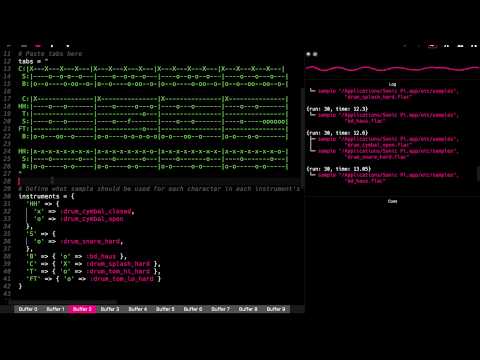480x360 pixels.
Task: Click 'drum_cymbal_open.flac' in the log
Action: [x=378, y=145]
